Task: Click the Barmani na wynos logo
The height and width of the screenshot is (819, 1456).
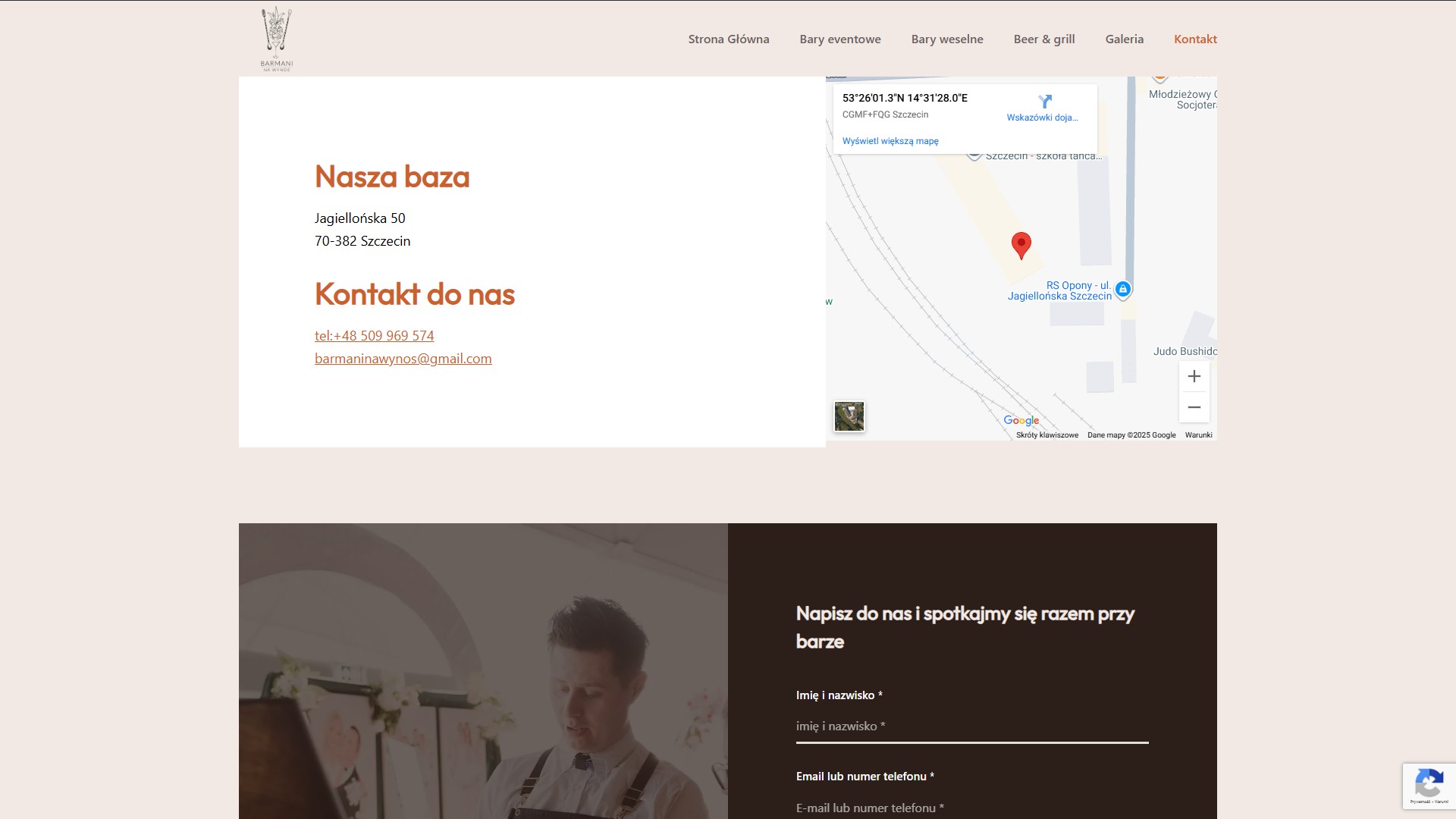Action: click(276, 39)
